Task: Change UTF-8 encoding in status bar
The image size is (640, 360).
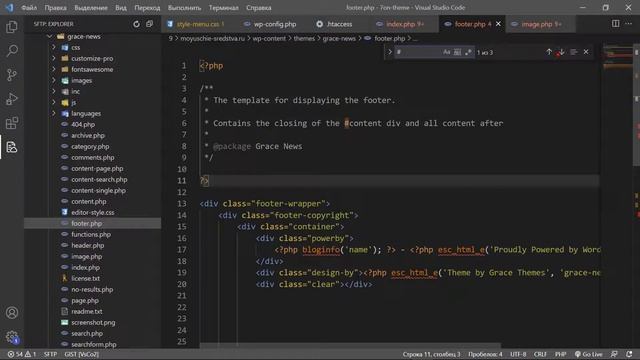Action: (x=518, y=354)
